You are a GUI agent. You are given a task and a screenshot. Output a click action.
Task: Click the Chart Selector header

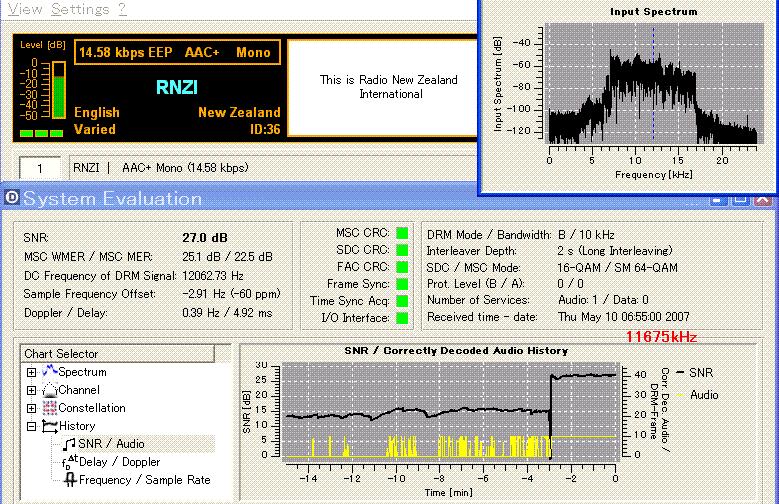(x=118, y=354)
